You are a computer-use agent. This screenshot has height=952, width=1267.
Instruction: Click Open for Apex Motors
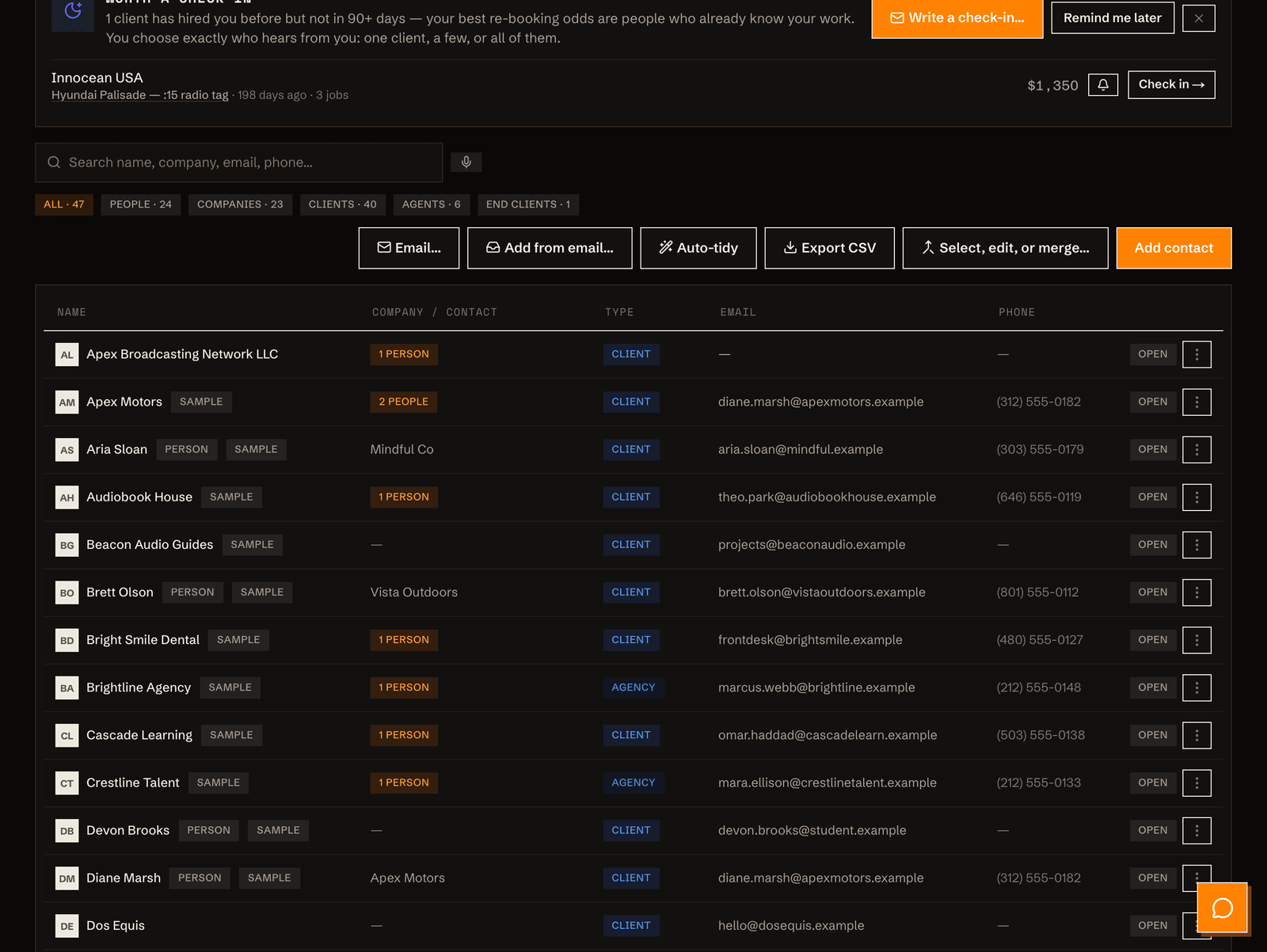coord(1152,402)
